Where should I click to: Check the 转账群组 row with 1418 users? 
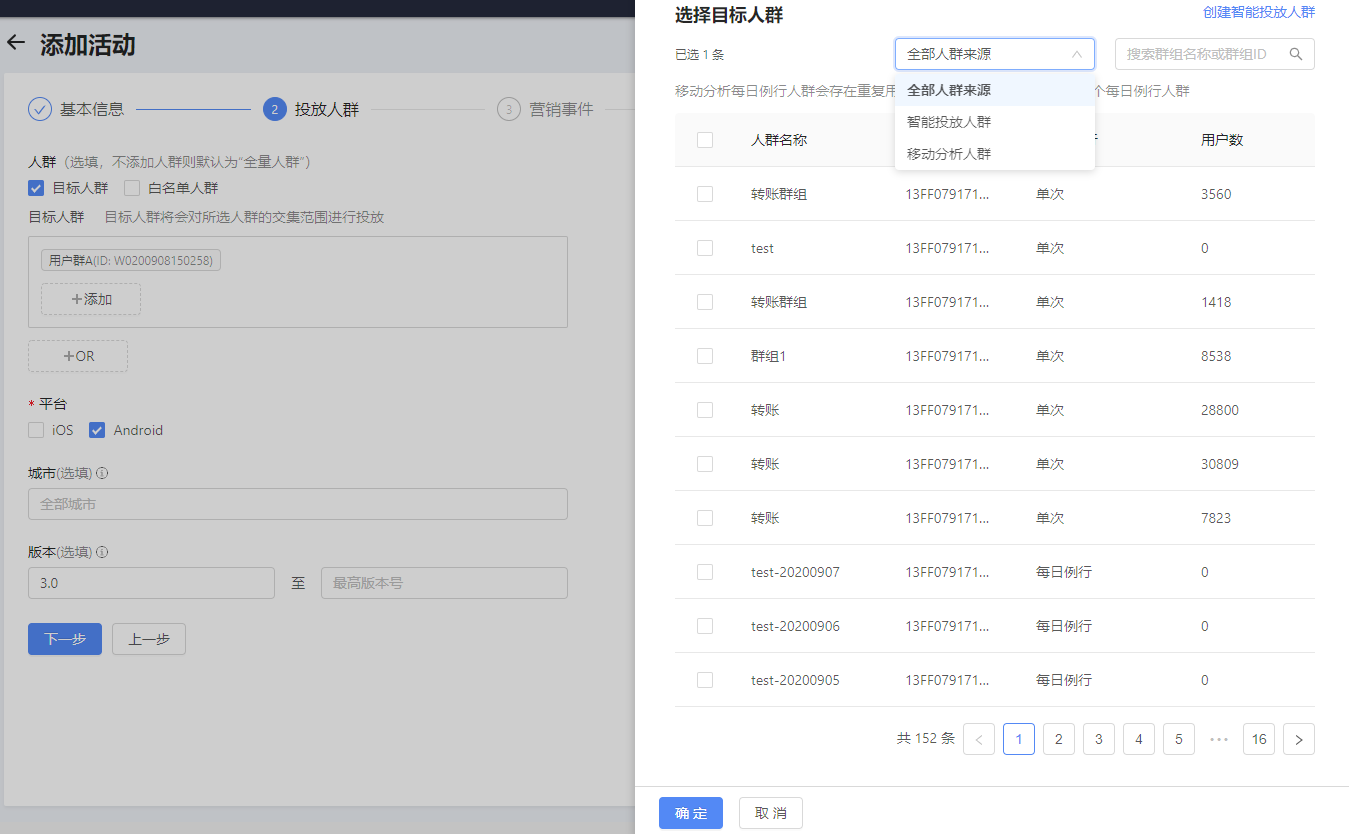(x=705, y=302)
